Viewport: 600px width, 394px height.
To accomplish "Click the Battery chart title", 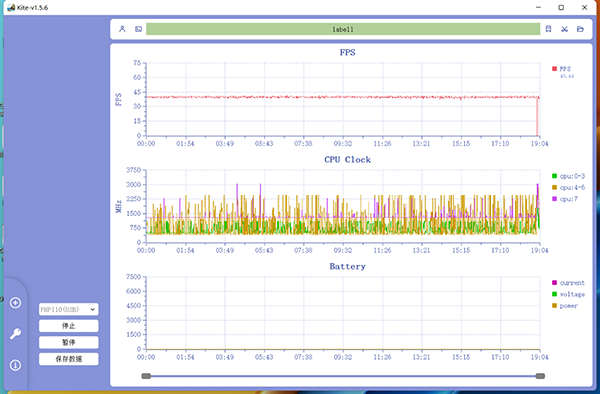I will [x=347, y=266].
